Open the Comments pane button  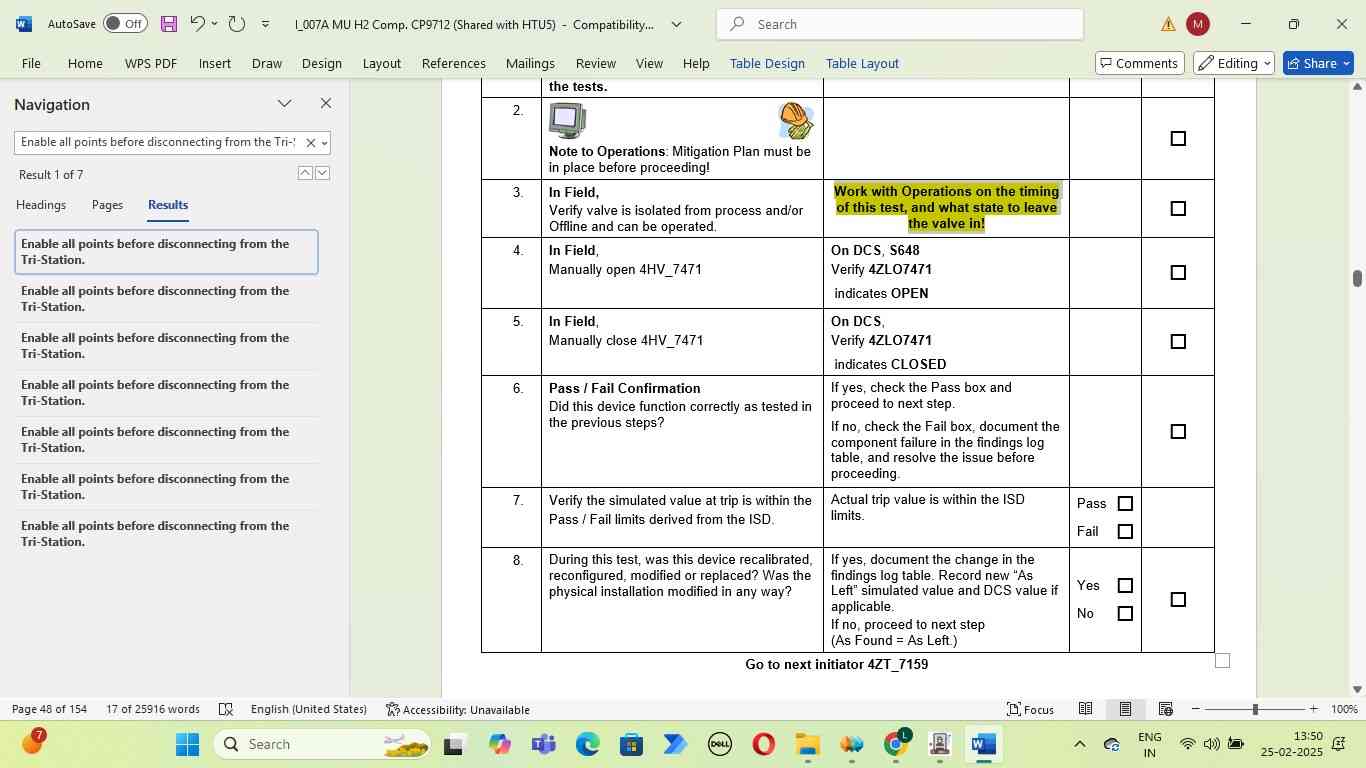[x=1138, y=63]
